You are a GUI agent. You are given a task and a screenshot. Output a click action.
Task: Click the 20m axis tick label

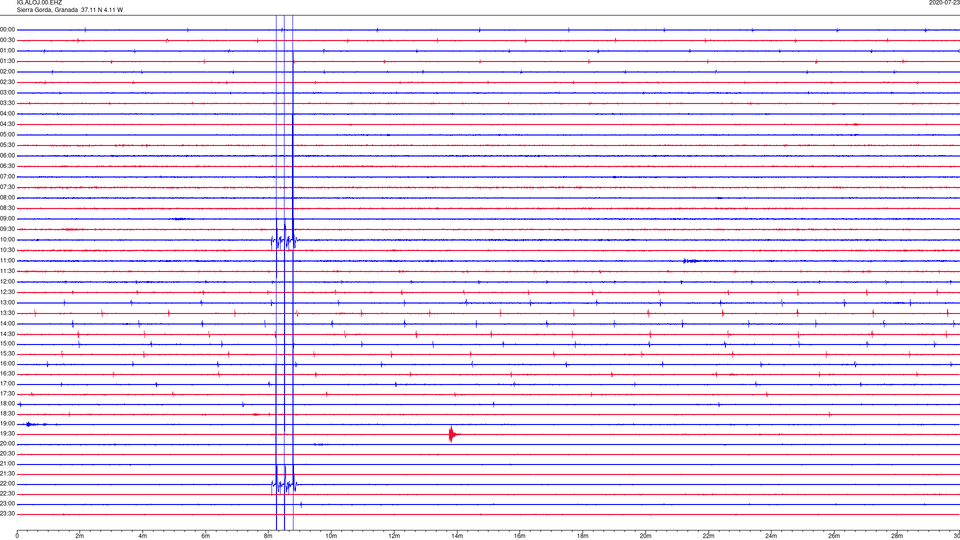pyautogui.click(x=645, y=536)
